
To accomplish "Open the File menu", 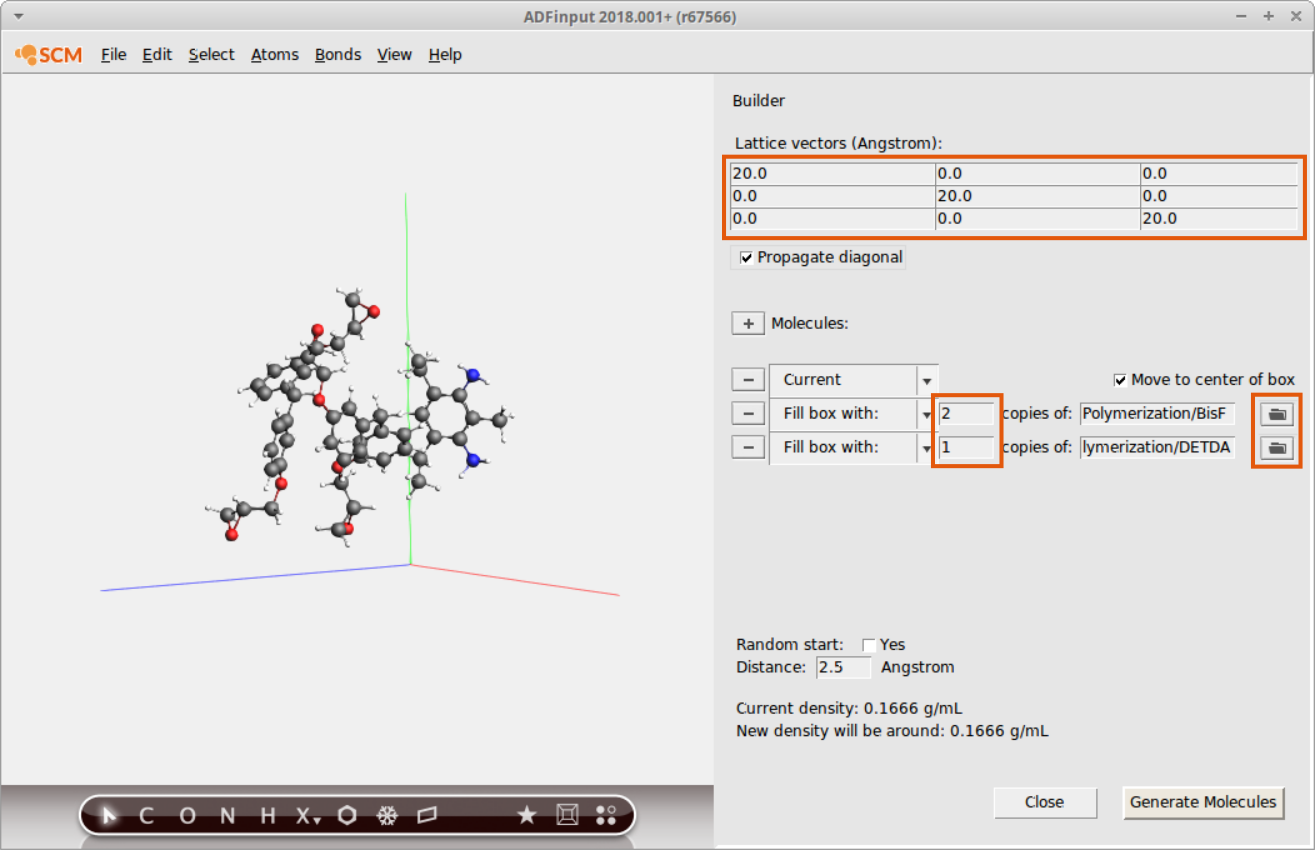I will coord(113,55).
